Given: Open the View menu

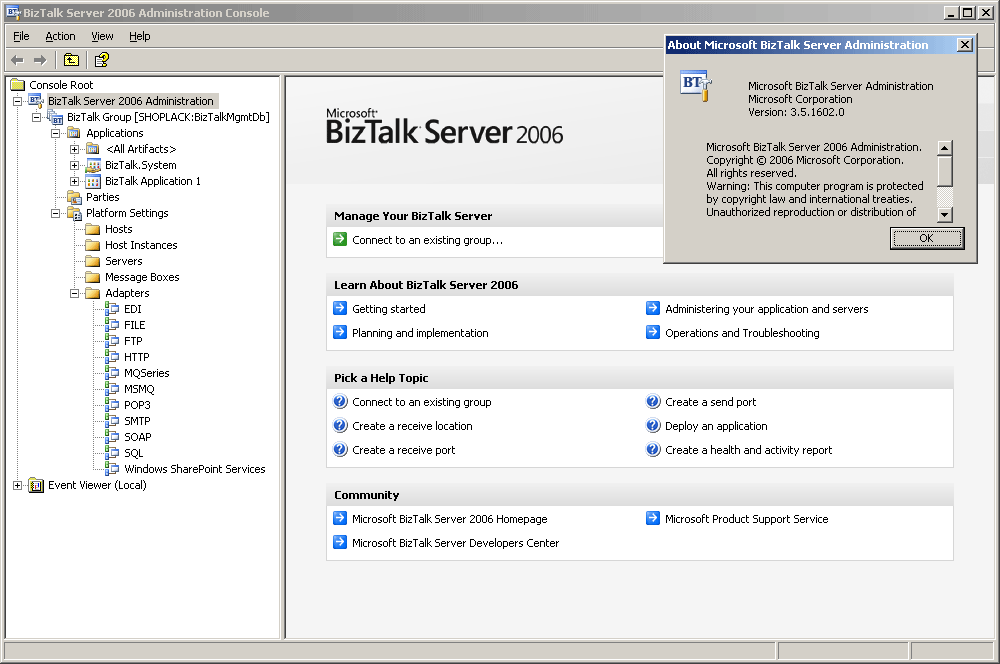Looking at the screenshot, I should tap(102, 36).
